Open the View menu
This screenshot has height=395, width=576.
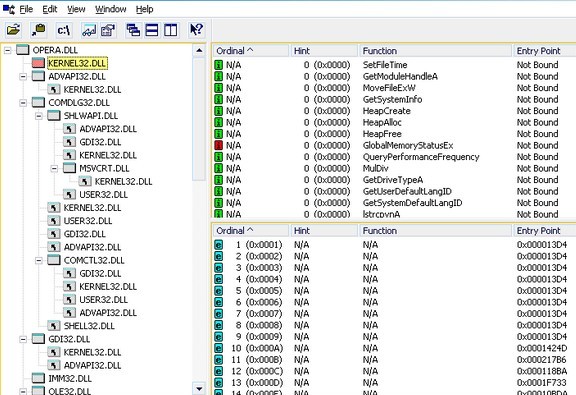(76, 9)
